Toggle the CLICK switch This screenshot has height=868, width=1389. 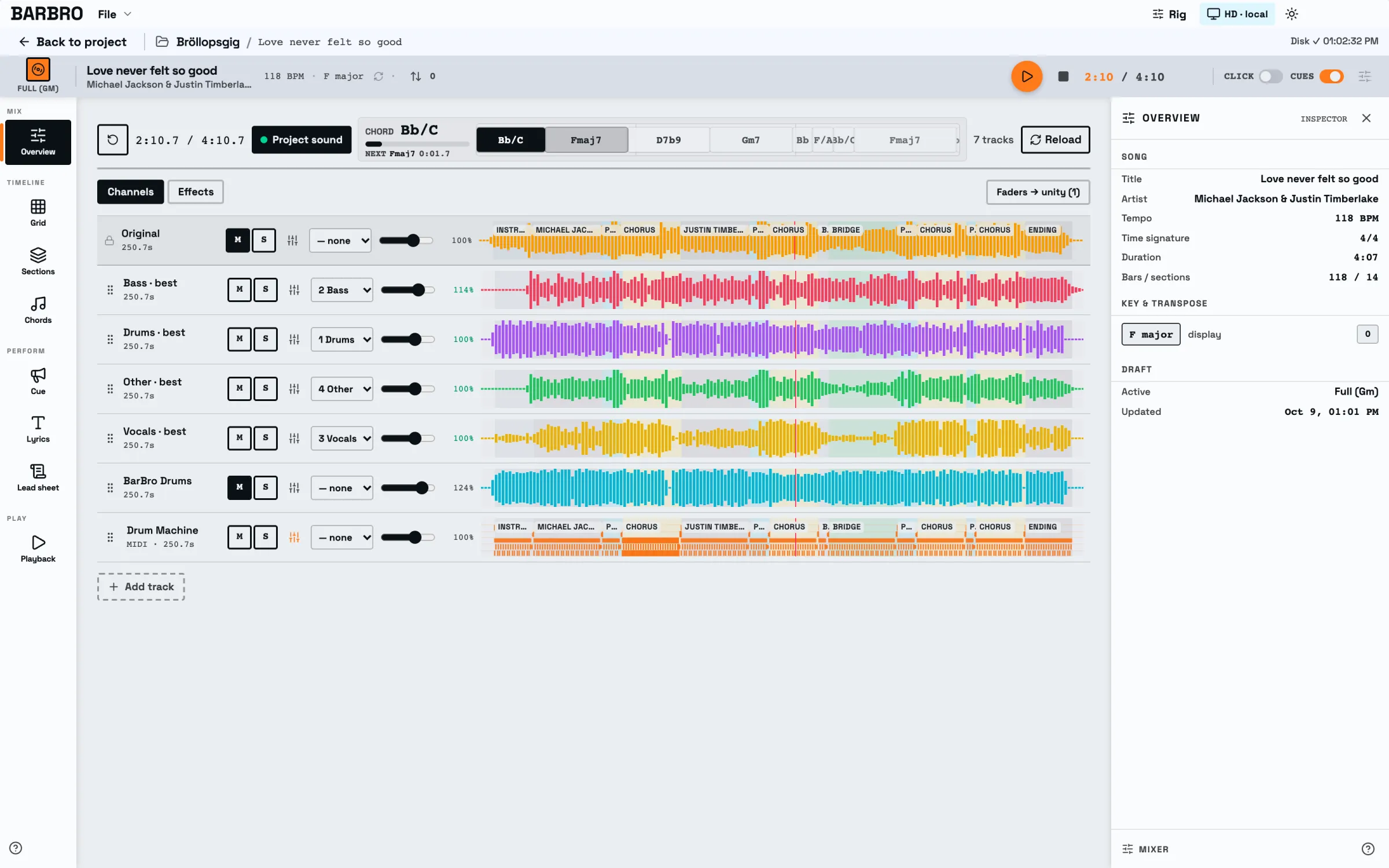point(1270,76)
